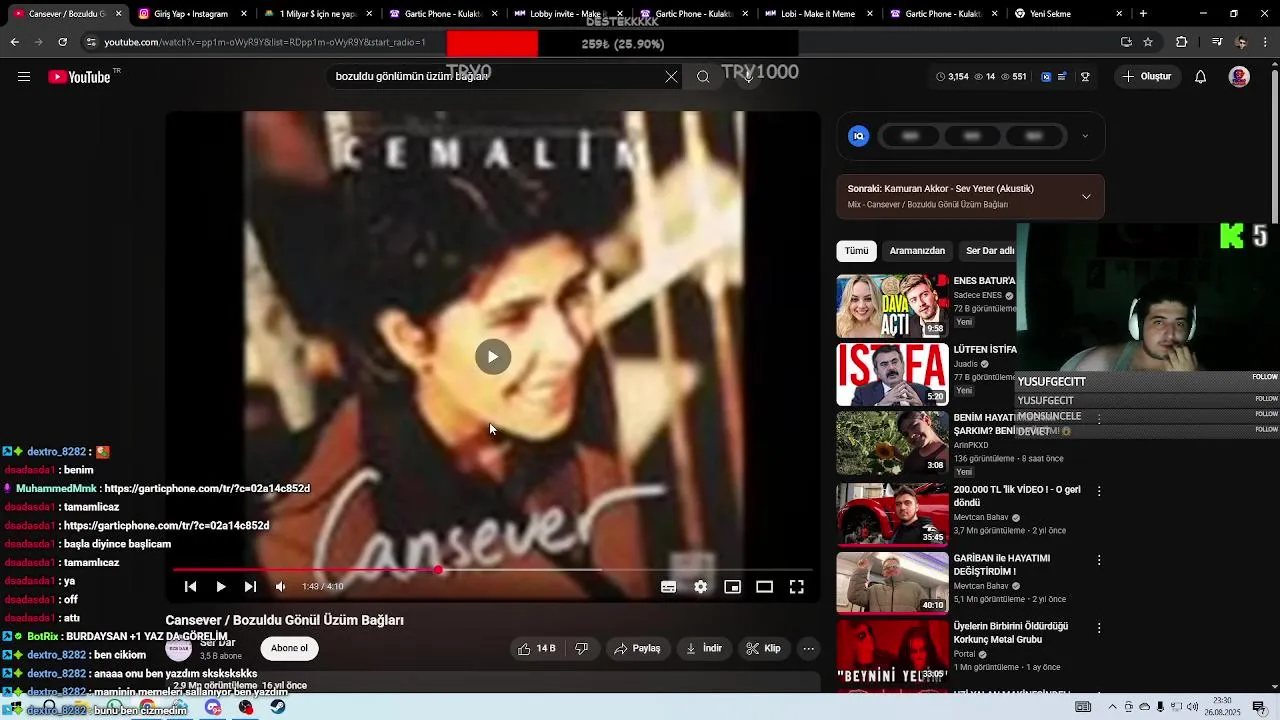
Task: Show hidden tray icons chevron
Action: click(x=1112, y=707)
